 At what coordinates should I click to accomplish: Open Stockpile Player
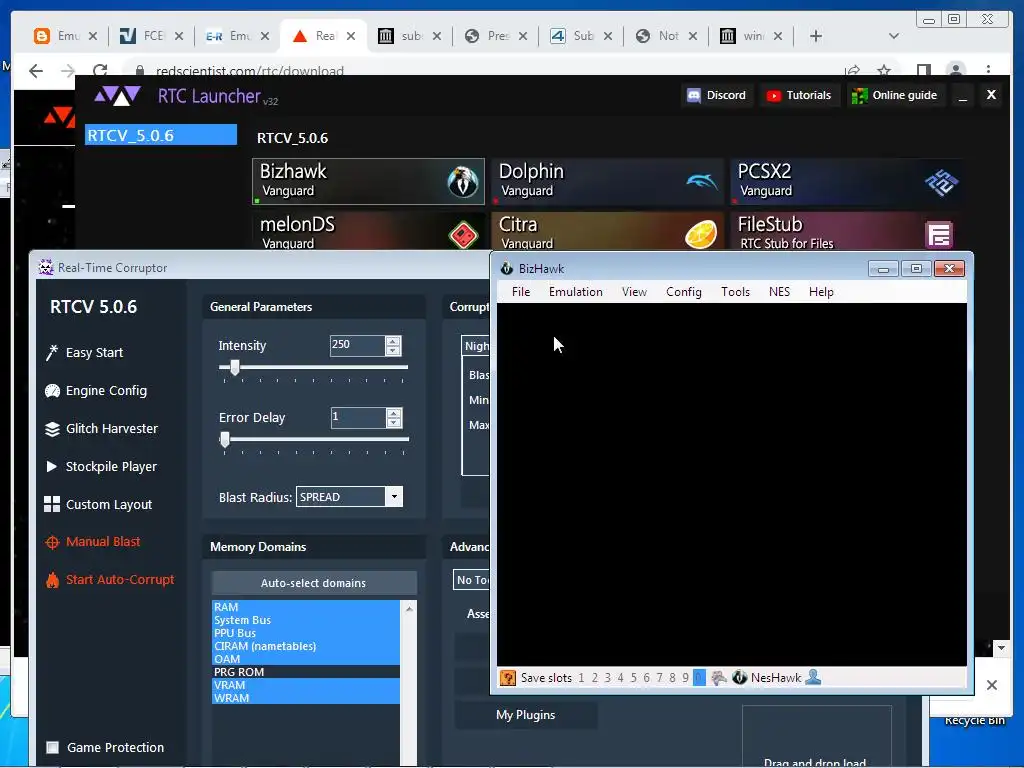point(101,466)
